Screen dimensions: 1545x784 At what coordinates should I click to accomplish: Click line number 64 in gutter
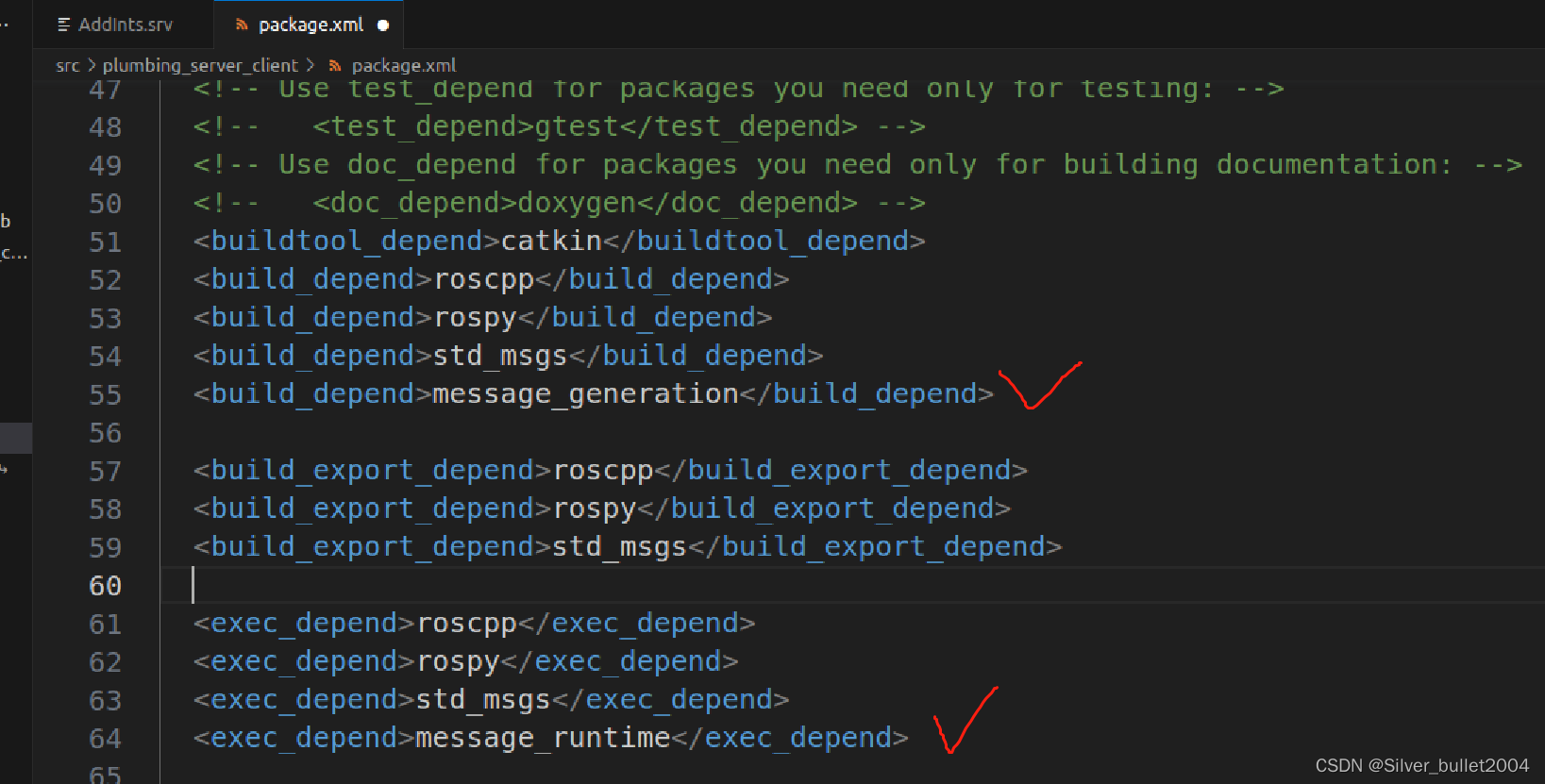click(106, 739)
